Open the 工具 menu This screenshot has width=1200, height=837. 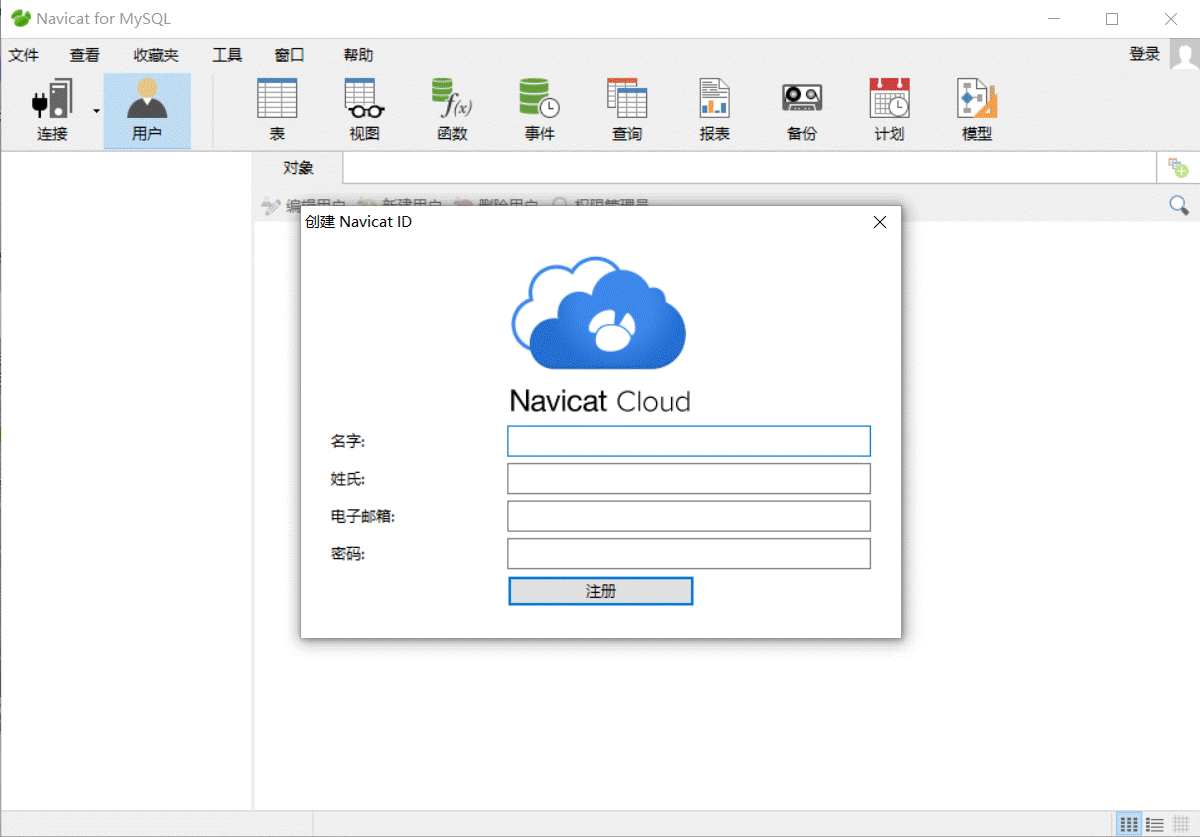coord(227,55)
